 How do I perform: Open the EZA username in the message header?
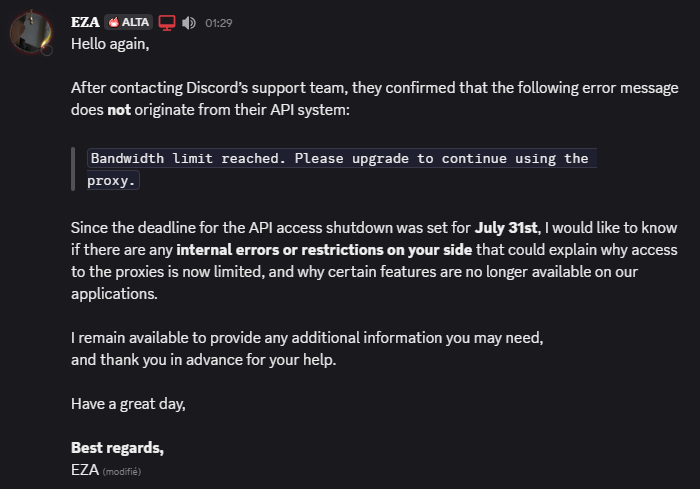pos(85,22)
